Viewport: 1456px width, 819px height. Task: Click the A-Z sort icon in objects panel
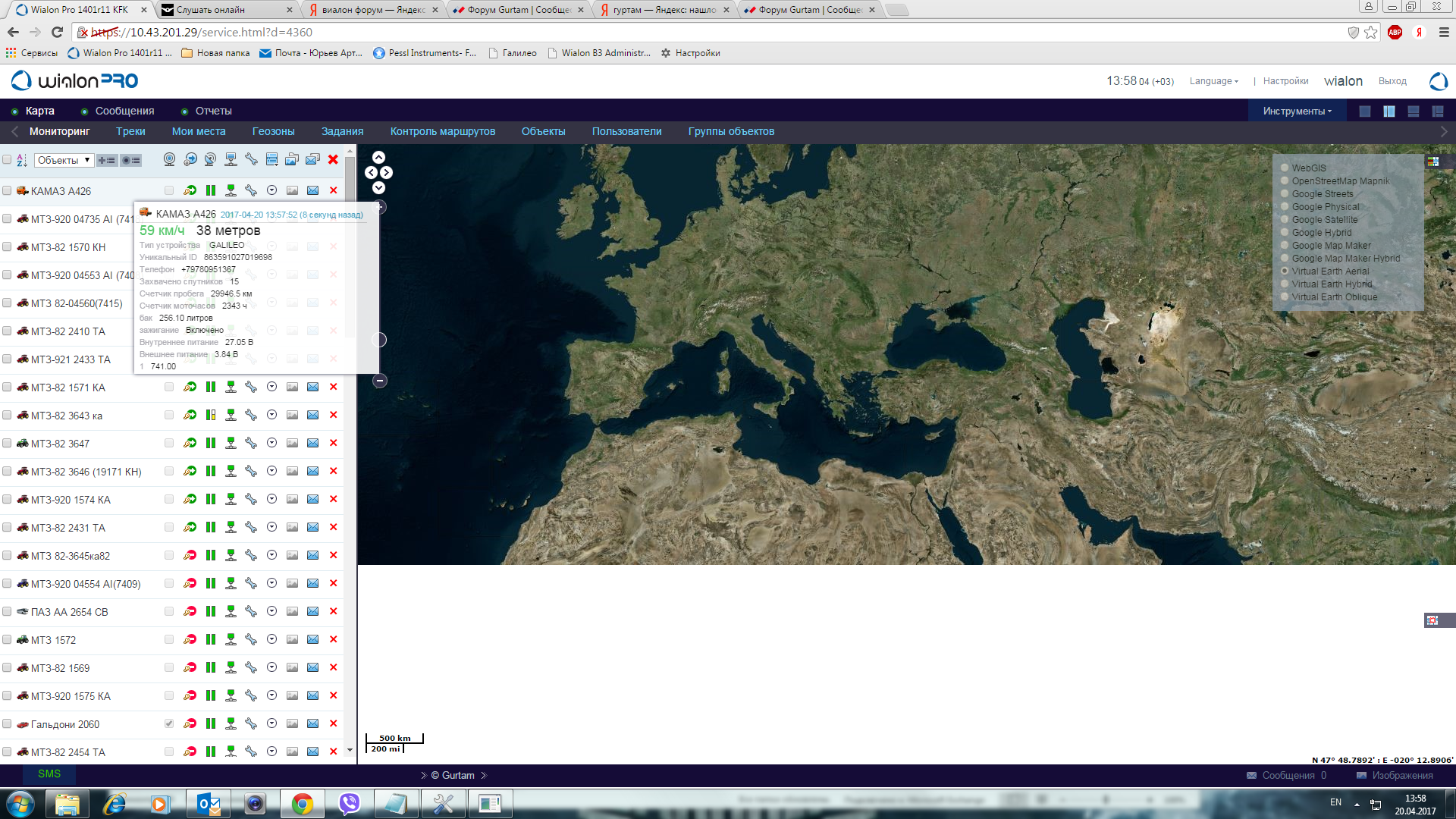pos(21,160)
